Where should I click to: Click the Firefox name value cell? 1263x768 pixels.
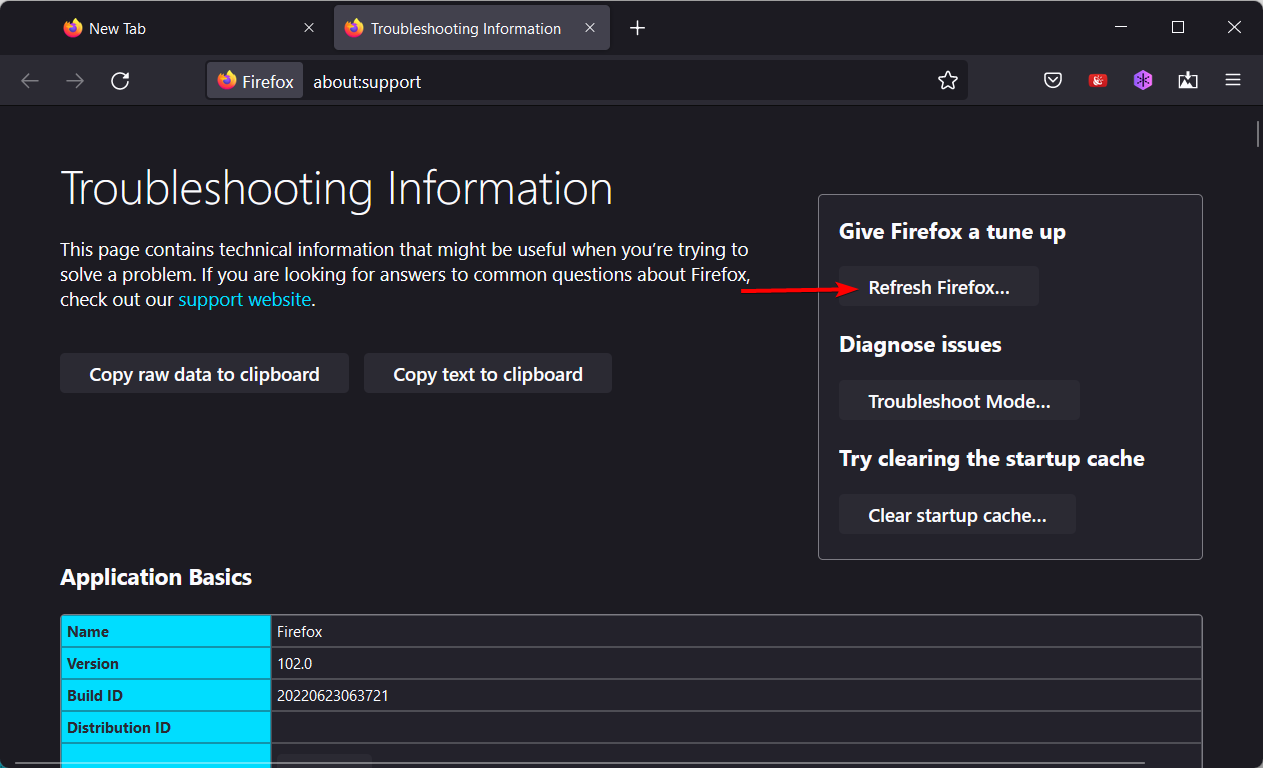tap(736, 632)
